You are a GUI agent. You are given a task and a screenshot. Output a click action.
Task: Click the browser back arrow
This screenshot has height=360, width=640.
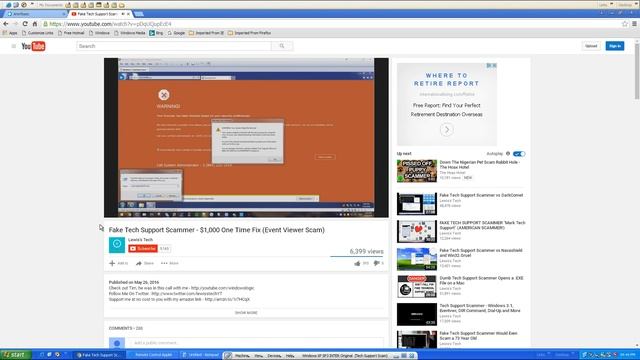6,24
